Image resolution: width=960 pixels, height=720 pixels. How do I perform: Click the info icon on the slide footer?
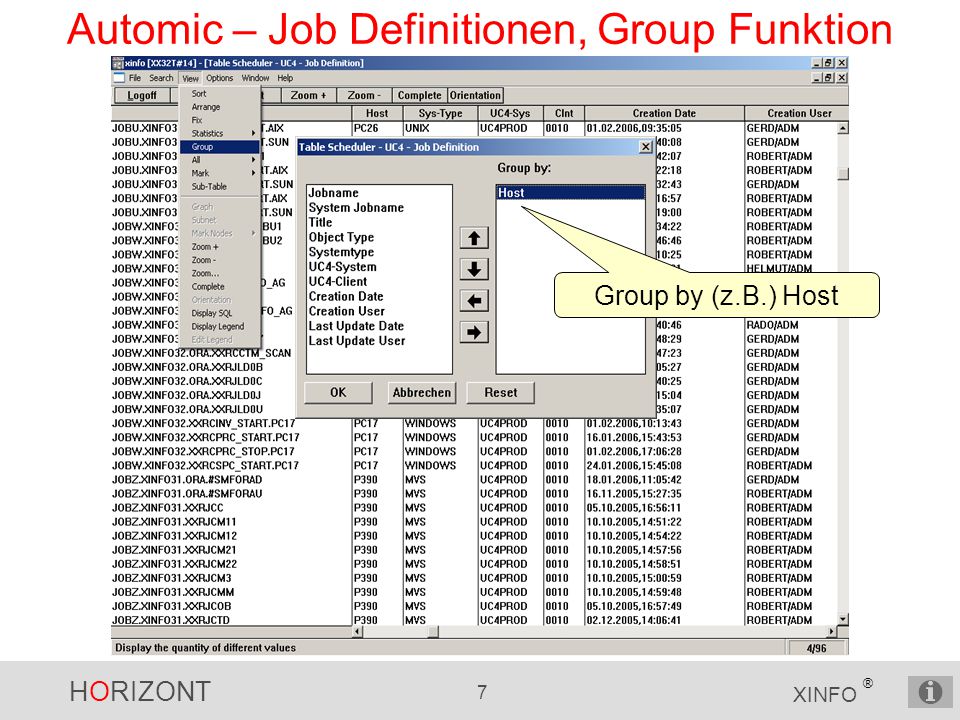click(x=930, y=692)
